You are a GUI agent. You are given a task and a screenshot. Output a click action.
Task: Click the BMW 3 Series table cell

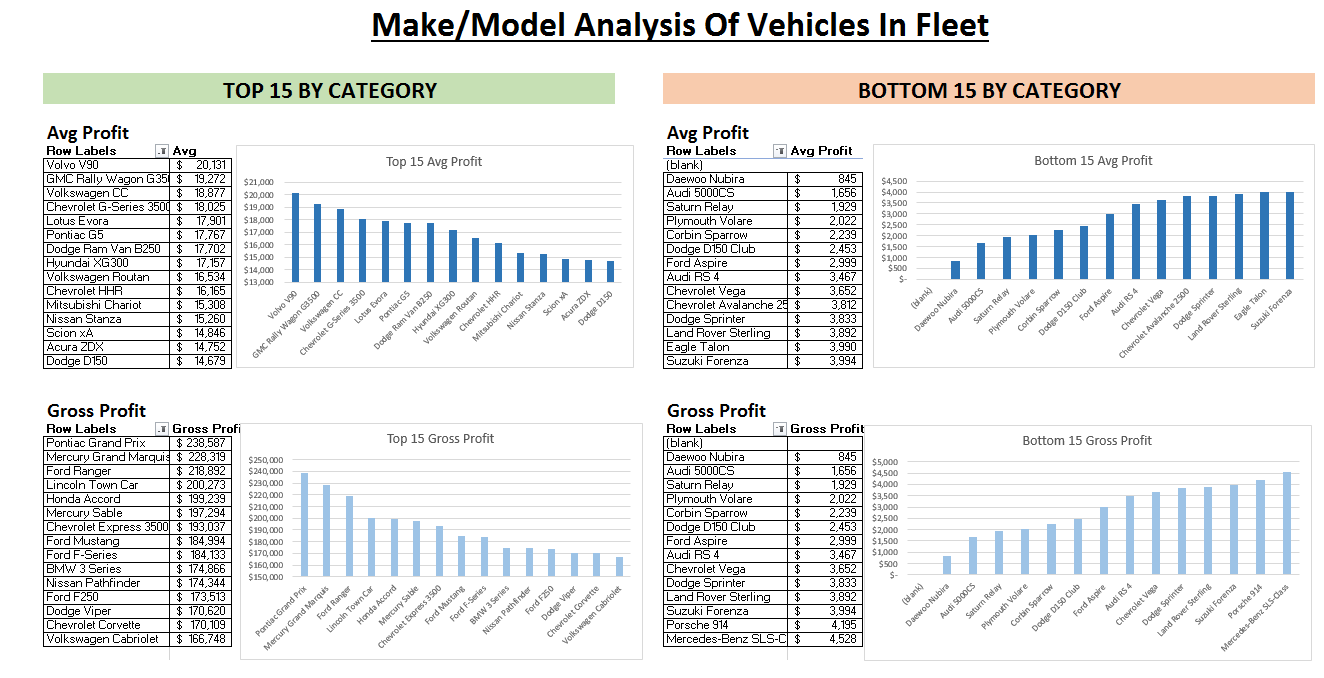[x=107, y=569]
